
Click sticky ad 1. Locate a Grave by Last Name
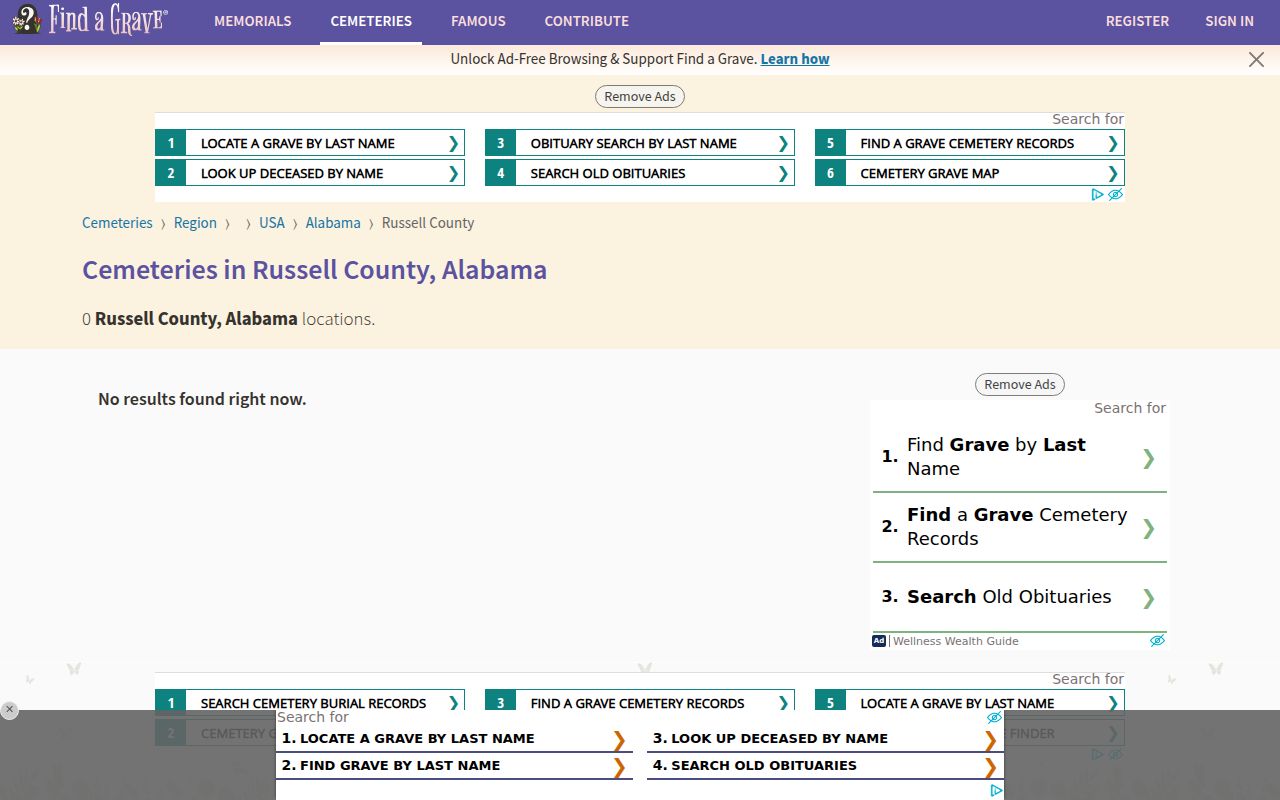tap(455, 739)
